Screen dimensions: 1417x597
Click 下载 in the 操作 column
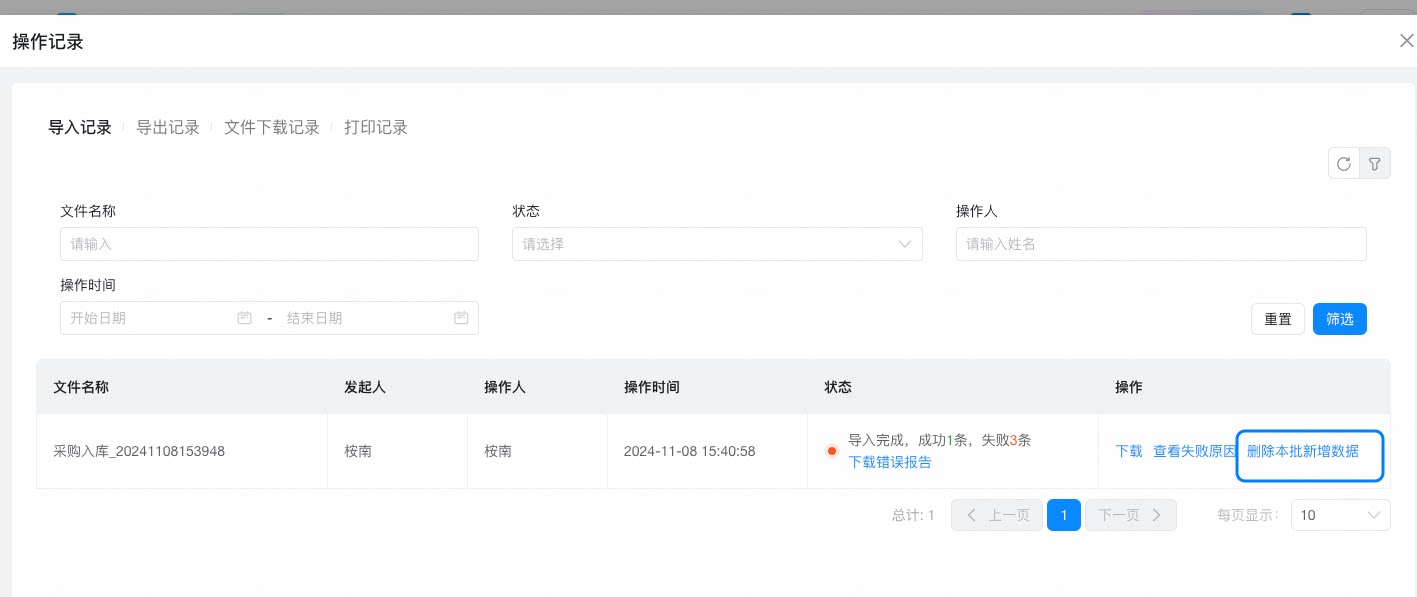[x=1129, y=451]
